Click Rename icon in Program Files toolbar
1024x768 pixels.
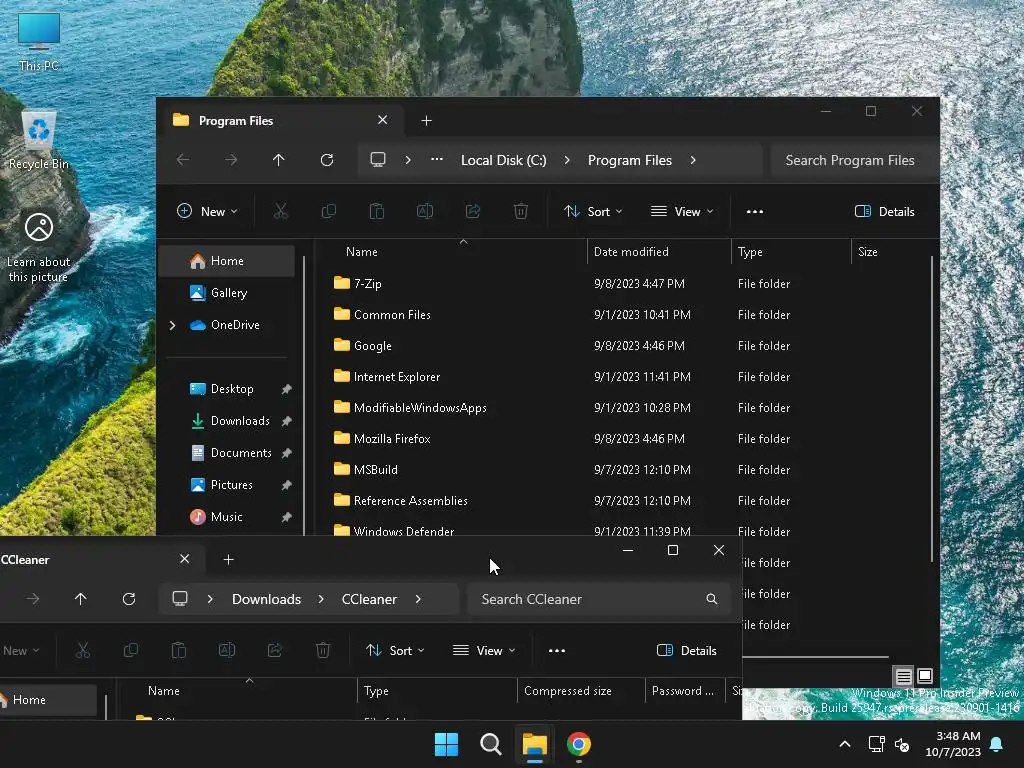[425, 211]
